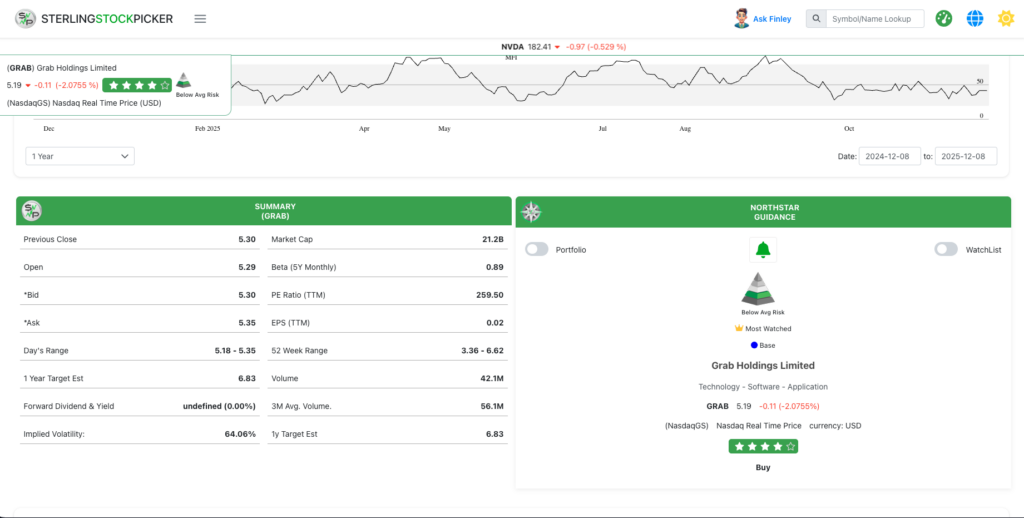Open the green dashboard gauge icon

[944, 19]
